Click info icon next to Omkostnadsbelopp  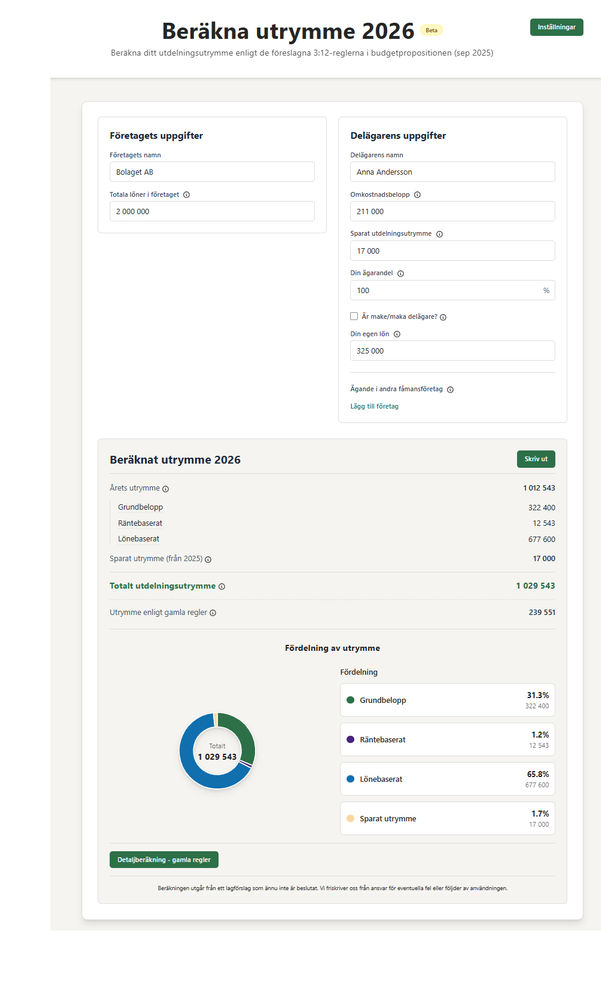coord(417,195)
